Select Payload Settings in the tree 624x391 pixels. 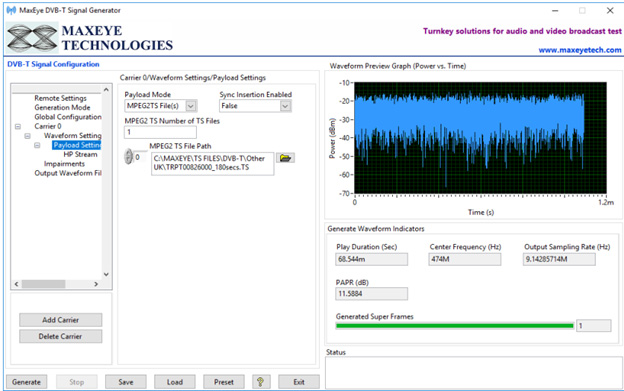[x=77, y=145]
